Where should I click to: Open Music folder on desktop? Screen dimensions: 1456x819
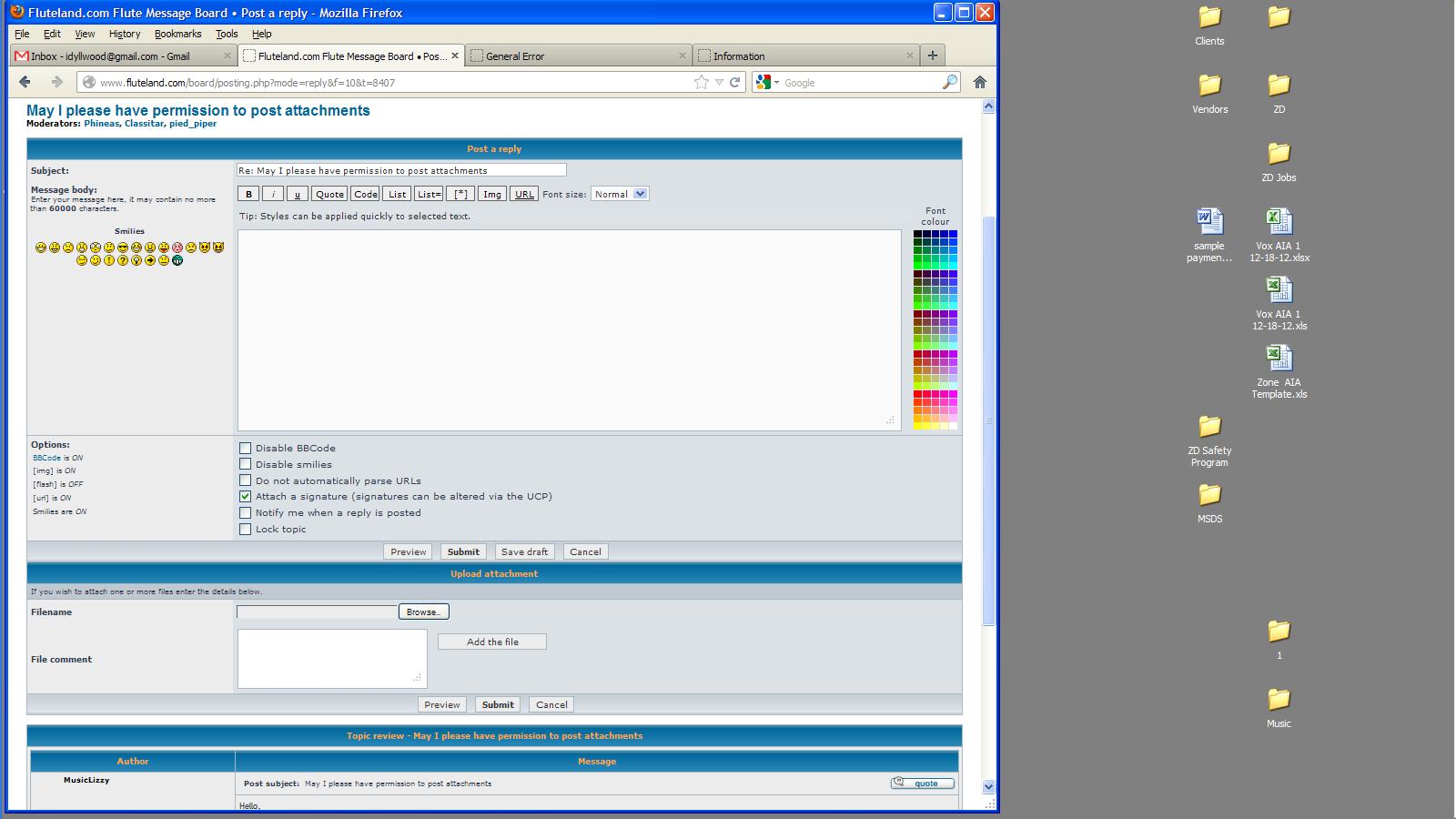tap(1279, 708)
